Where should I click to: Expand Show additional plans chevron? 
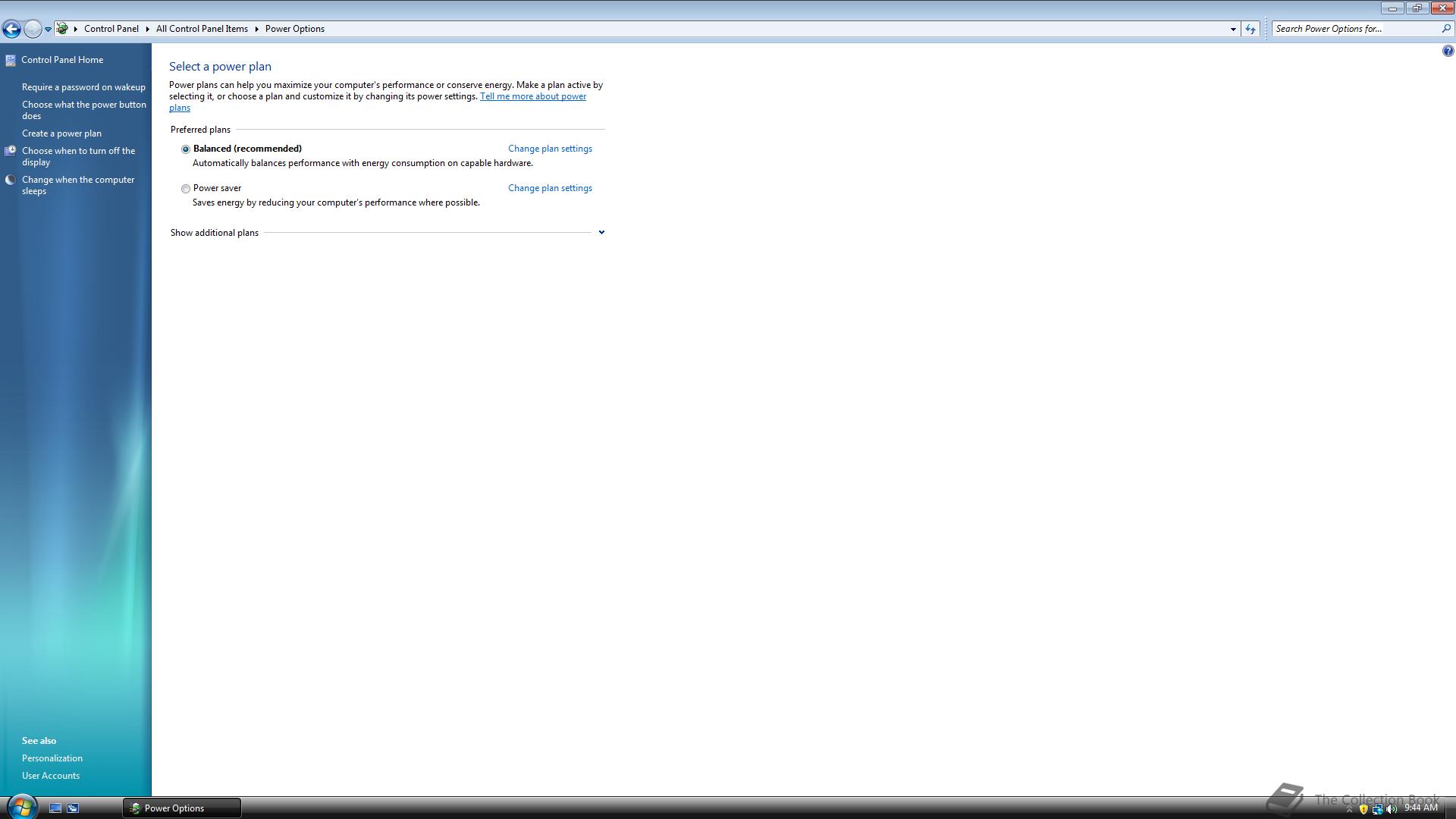pos(601,232)
